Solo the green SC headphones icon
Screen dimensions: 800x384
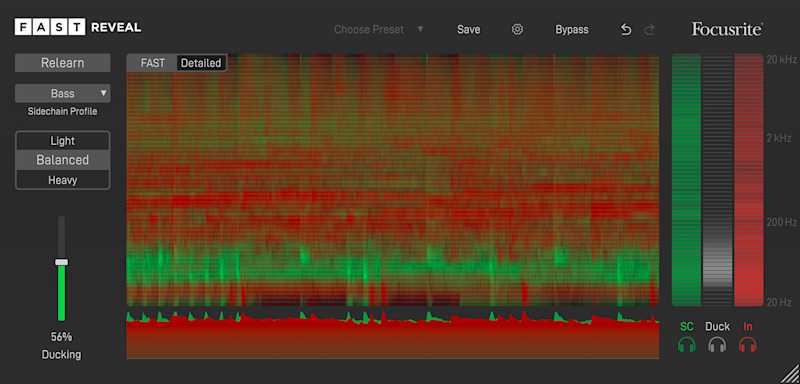point(687,345)
